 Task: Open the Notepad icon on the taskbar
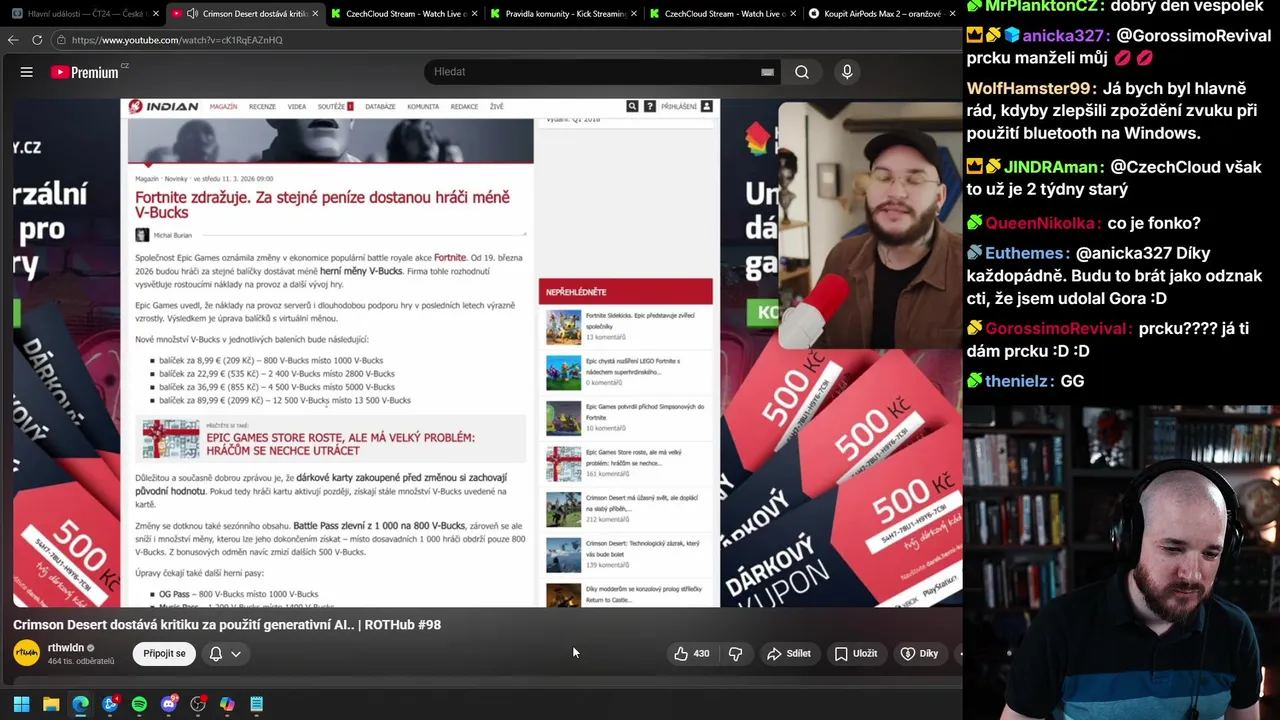click(x=257, y=704)
